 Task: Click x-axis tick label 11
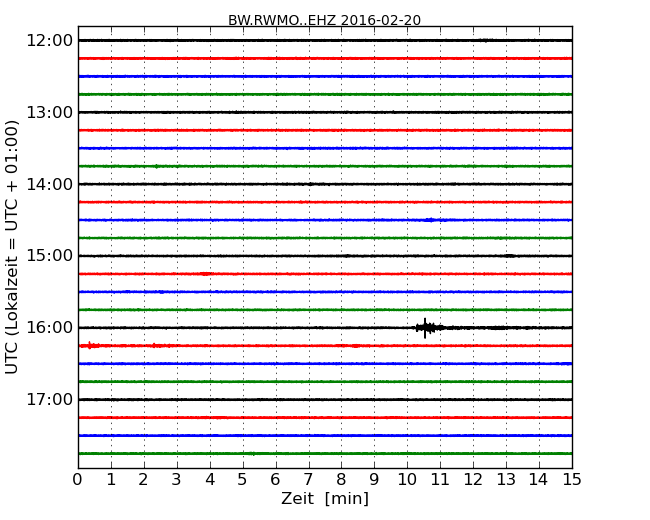pos(440,480)
